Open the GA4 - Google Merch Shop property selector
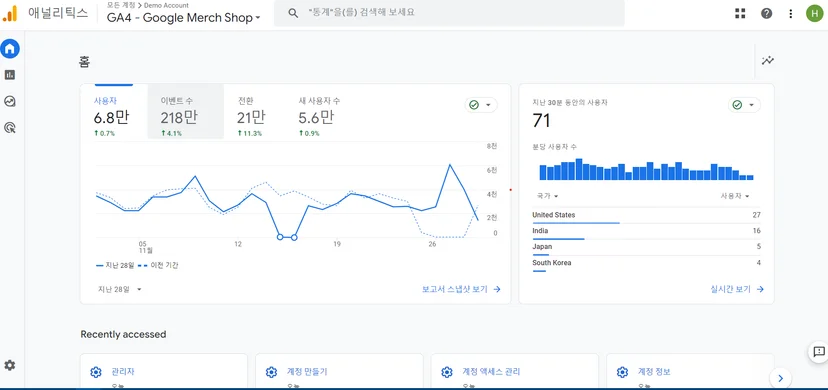Image resolution: width=828 pixels, height=390 pixels. 184,17
